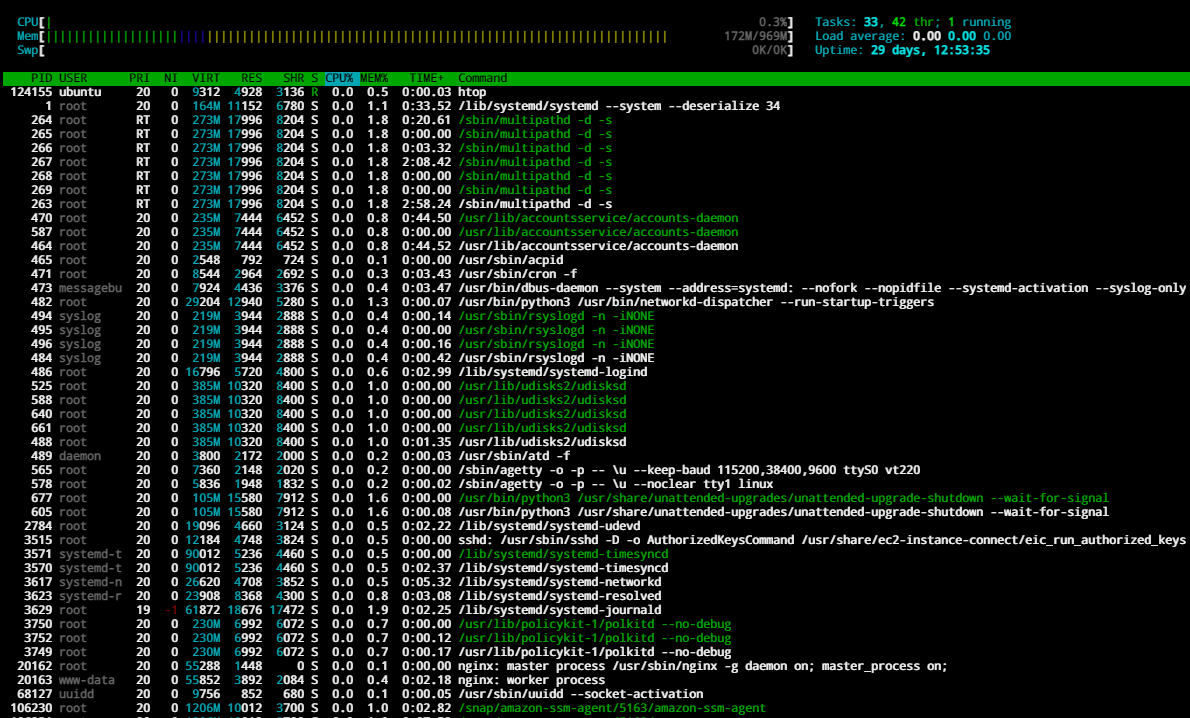
Task: Sort processes by the PID column header
Action: pos(41,78)
